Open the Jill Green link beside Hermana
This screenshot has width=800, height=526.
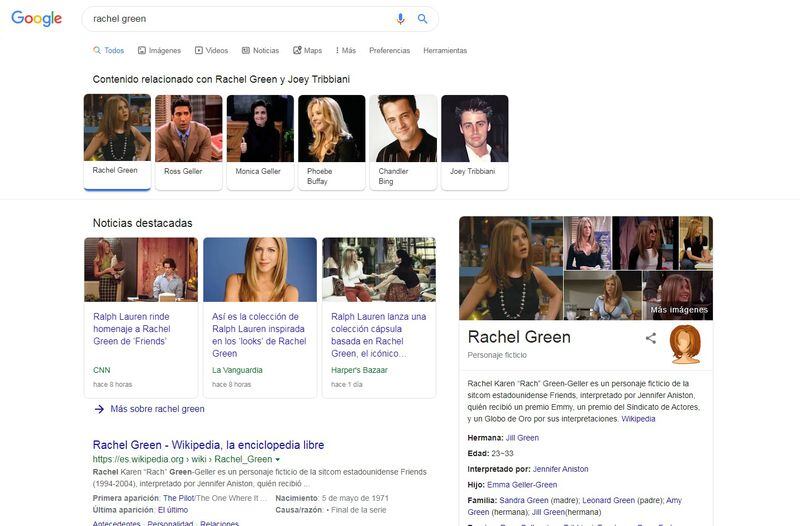point(522,438)
